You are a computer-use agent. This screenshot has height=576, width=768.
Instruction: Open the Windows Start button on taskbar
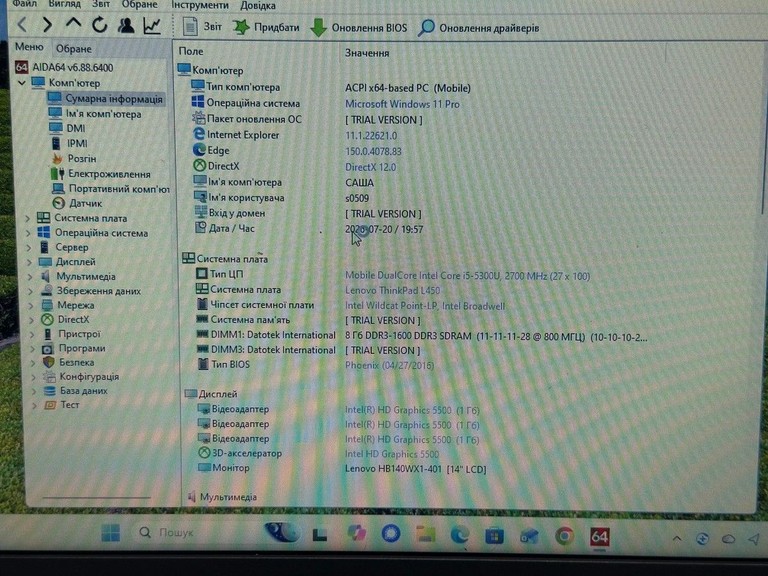(111, 532)
